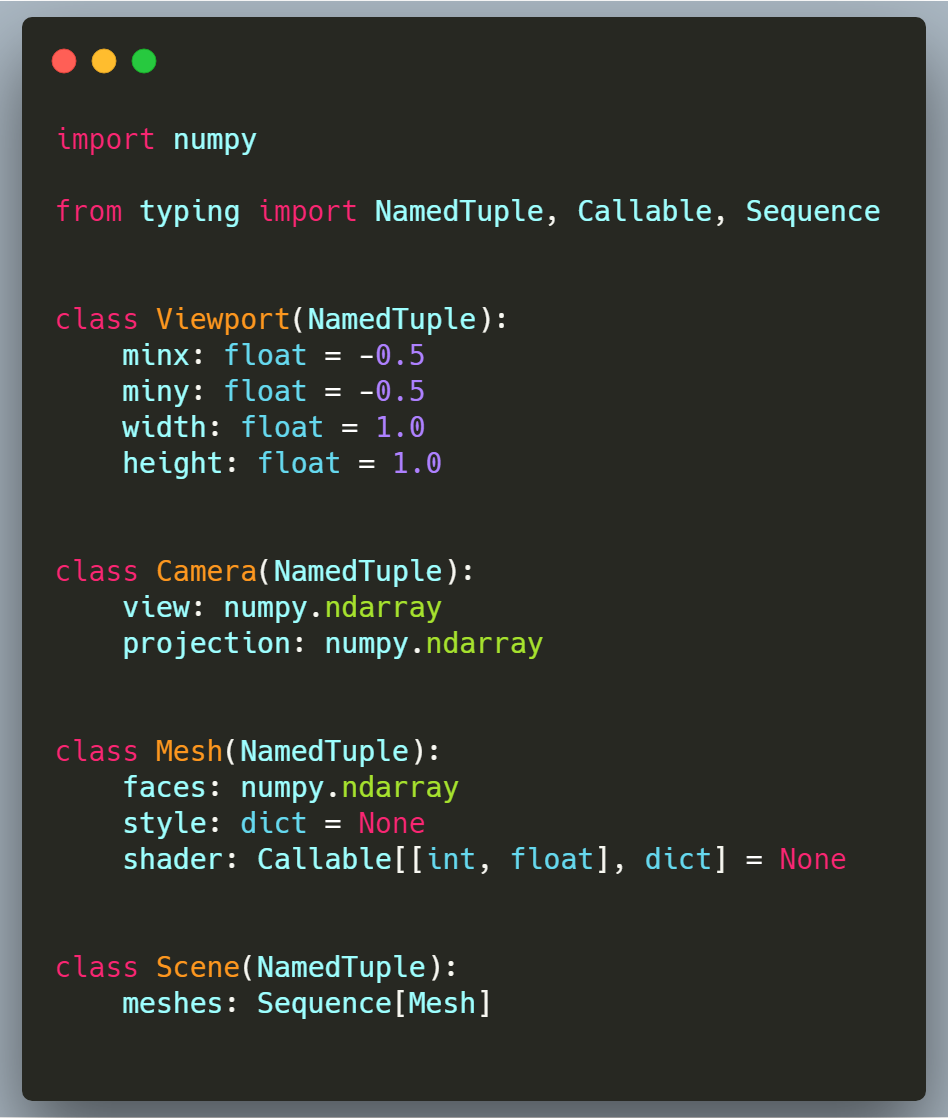Click 'float' on the height line
Image resolution: width=948 pixels, height=1118 pixels.
[x=299, y=463]
